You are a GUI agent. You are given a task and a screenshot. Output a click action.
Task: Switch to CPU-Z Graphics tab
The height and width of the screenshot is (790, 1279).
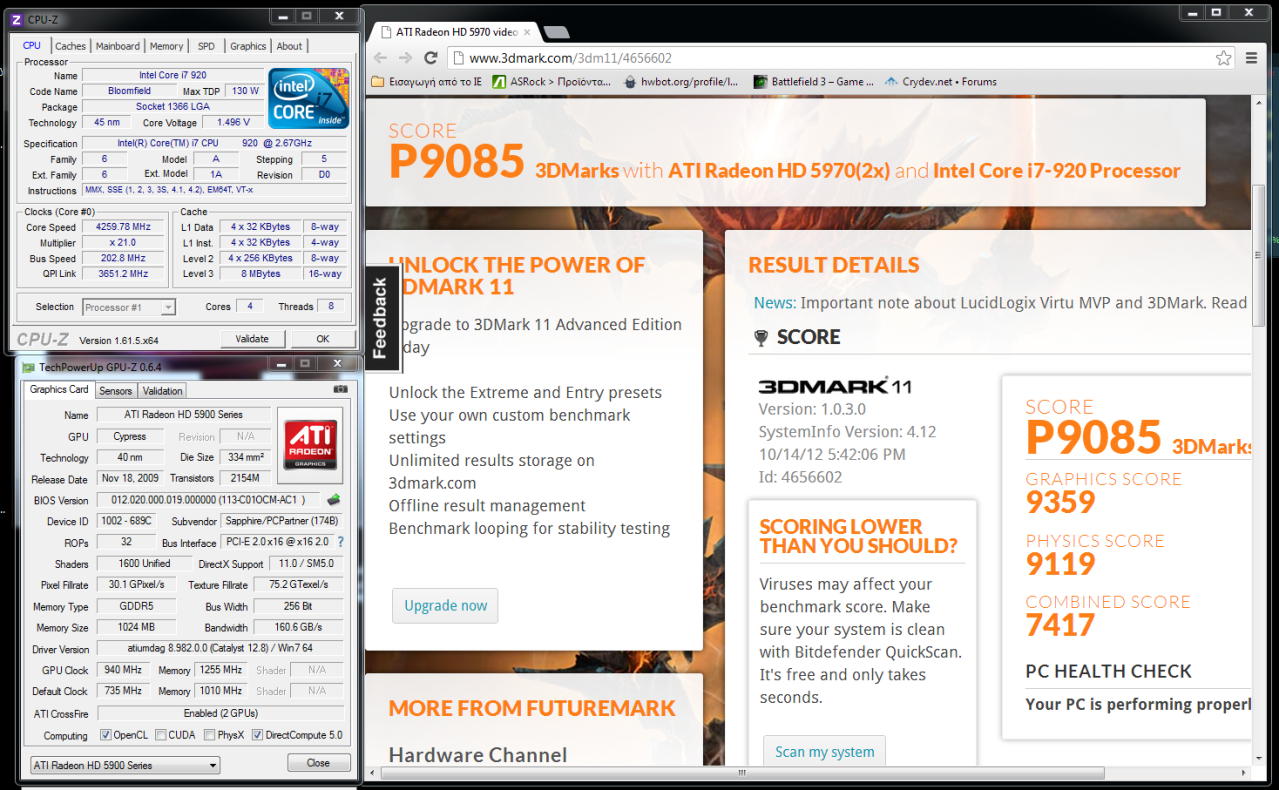coord(248,46)
